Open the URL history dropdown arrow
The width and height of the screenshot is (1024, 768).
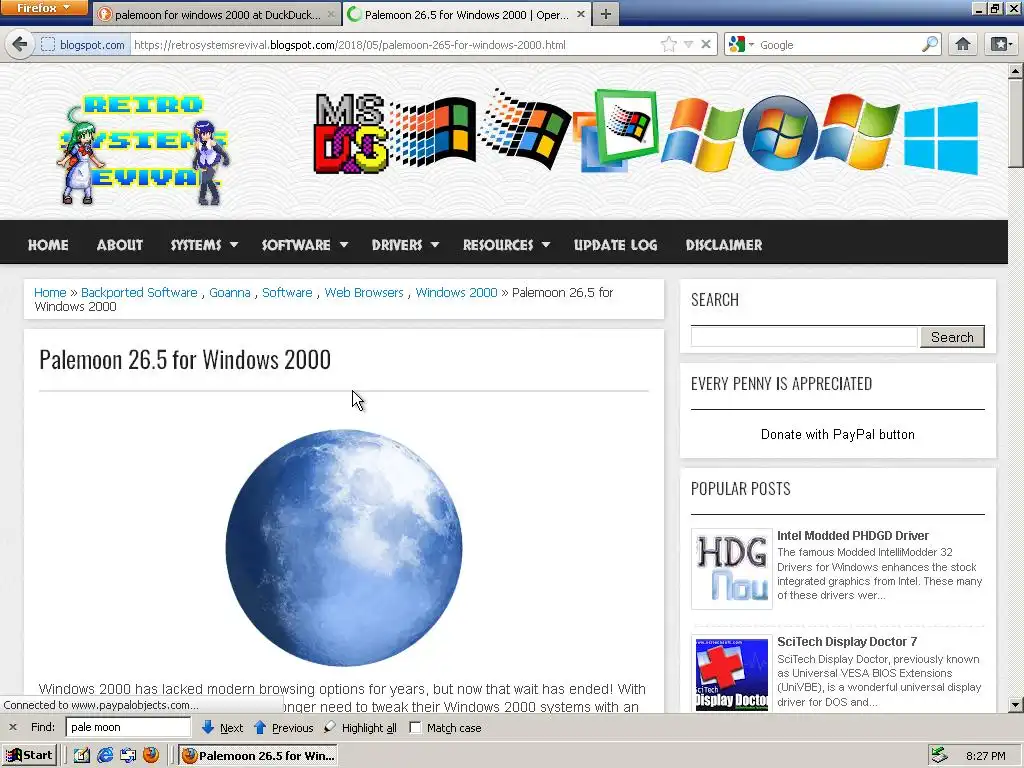688,44
